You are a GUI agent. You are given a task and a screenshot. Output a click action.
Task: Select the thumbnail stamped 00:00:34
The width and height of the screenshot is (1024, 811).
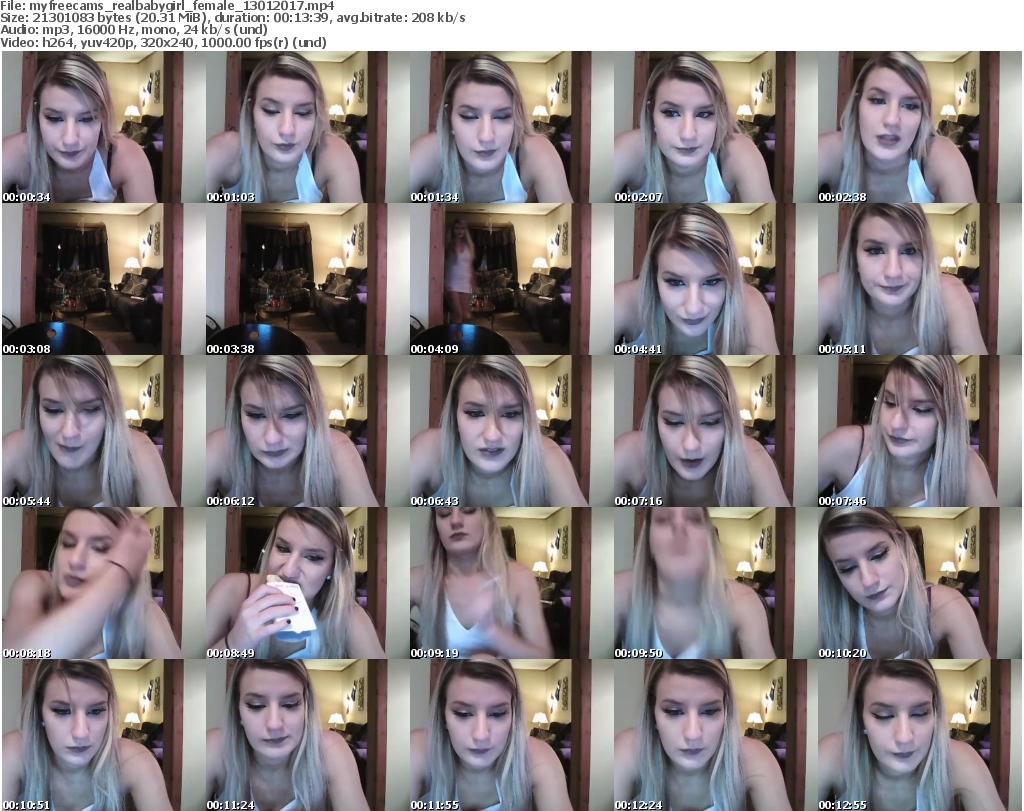coord(103,127)
